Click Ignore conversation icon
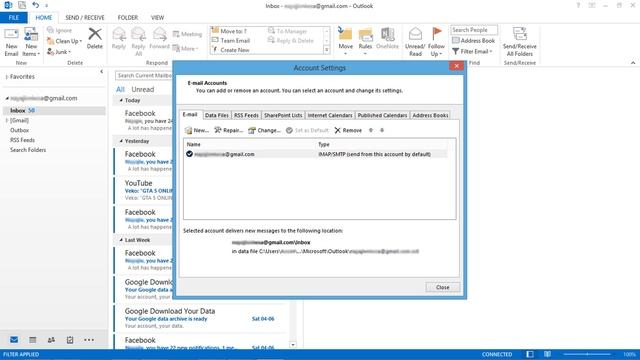640x360 pixels. [x=59, y=31]
